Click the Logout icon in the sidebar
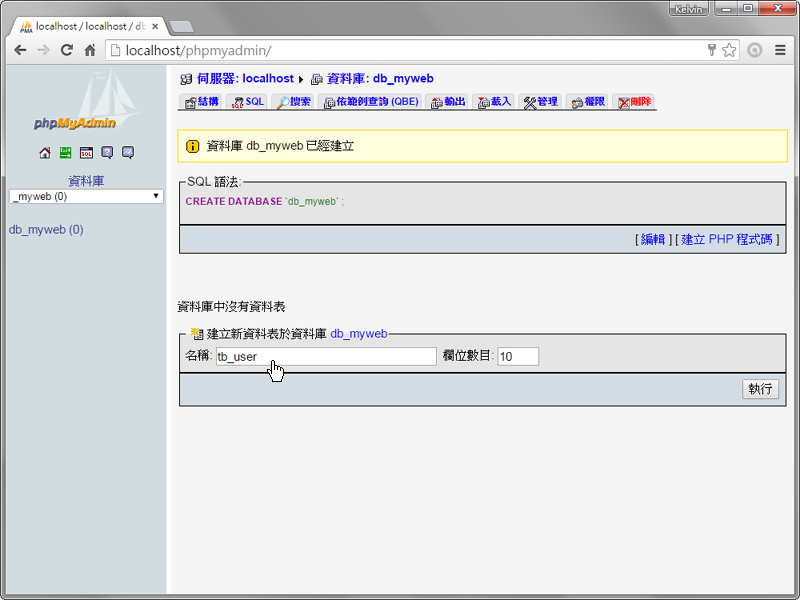 [x=65, y=152]
